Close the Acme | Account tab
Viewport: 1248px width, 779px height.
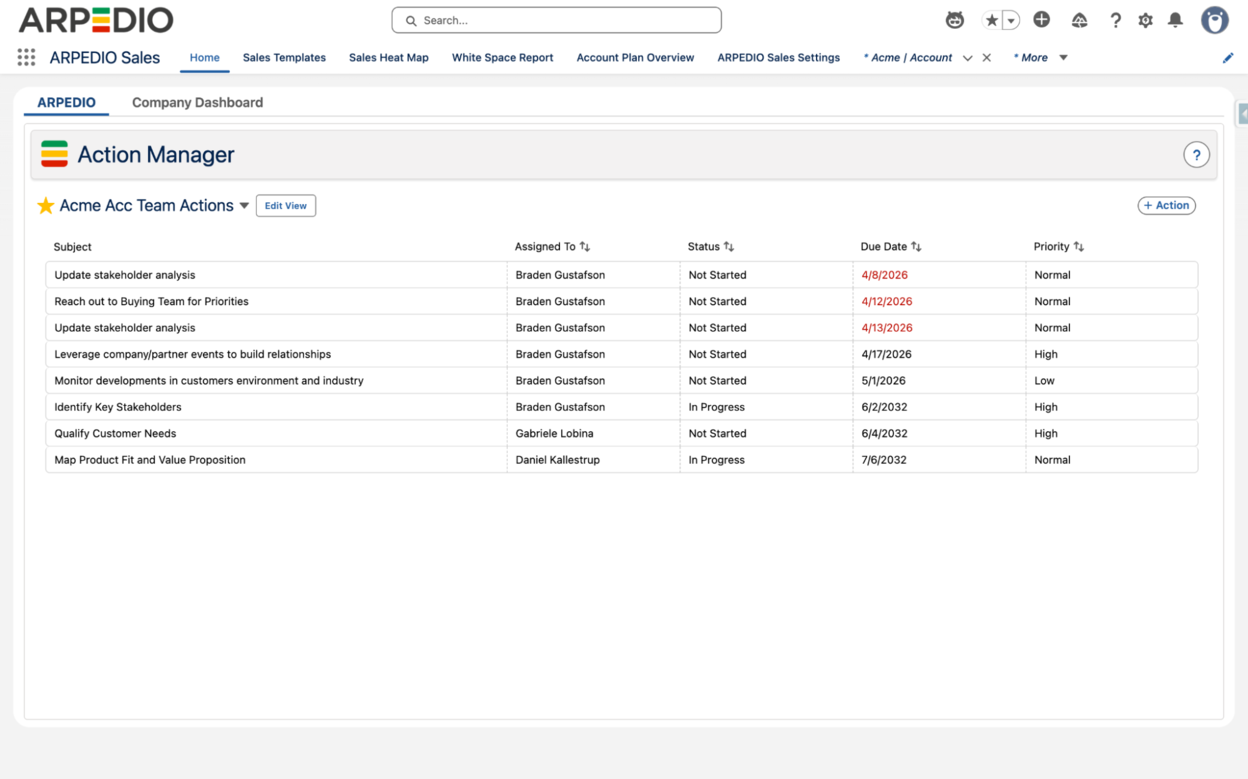(x=987, y=58)
